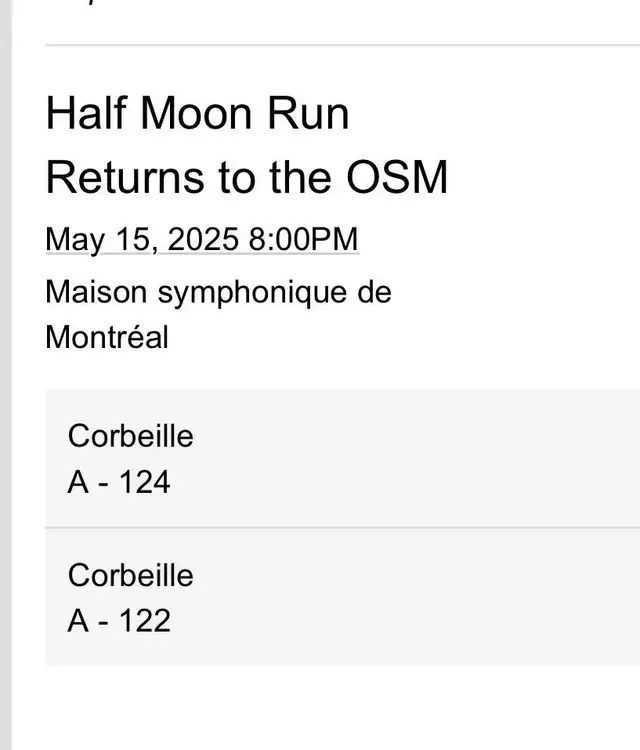The image size is (640, 750).
Task: Click the blank area below seat A - 122
Action: tap(342, 708)
